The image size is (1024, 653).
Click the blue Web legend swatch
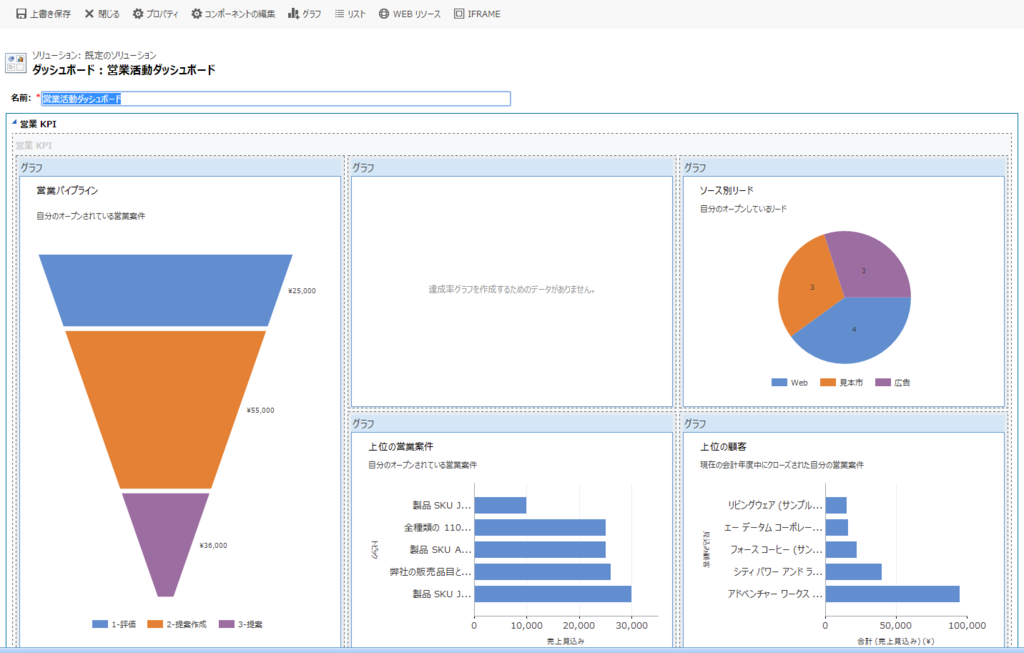click(x=779, y=383)
